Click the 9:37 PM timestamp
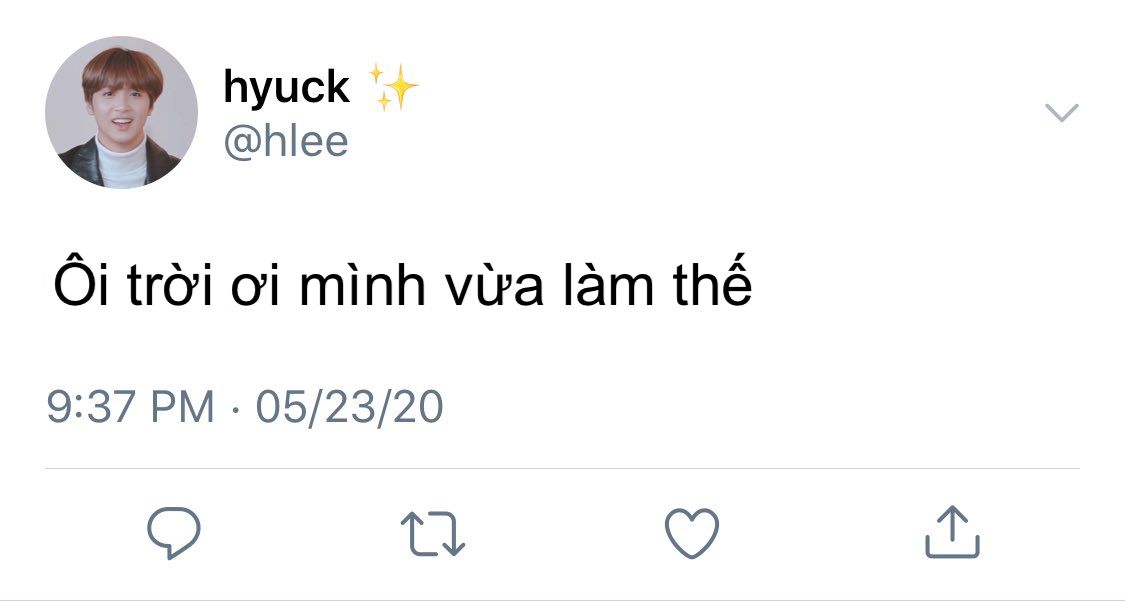 coord(130,407)
